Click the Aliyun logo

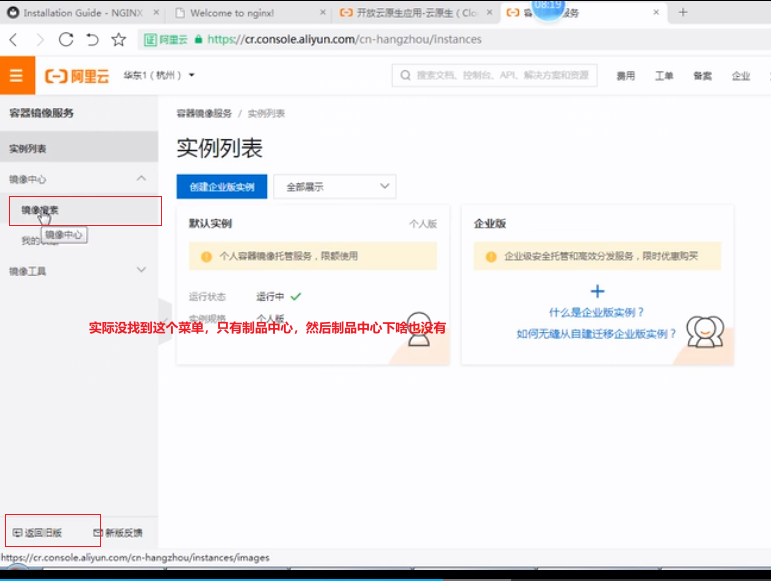click(x=77, y=76)
